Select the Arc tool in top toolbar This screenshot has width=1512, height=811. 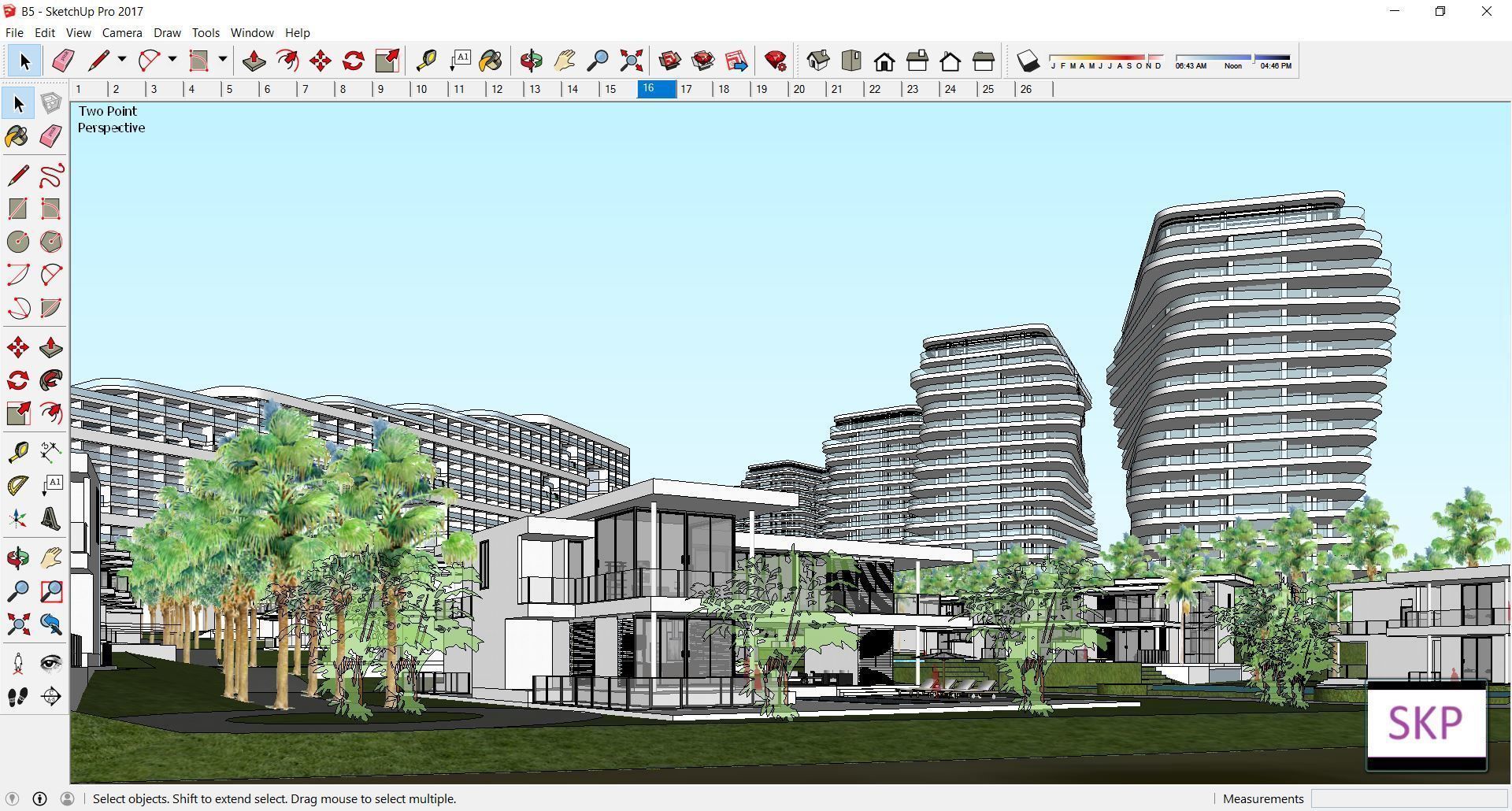[x=149, y=61]
